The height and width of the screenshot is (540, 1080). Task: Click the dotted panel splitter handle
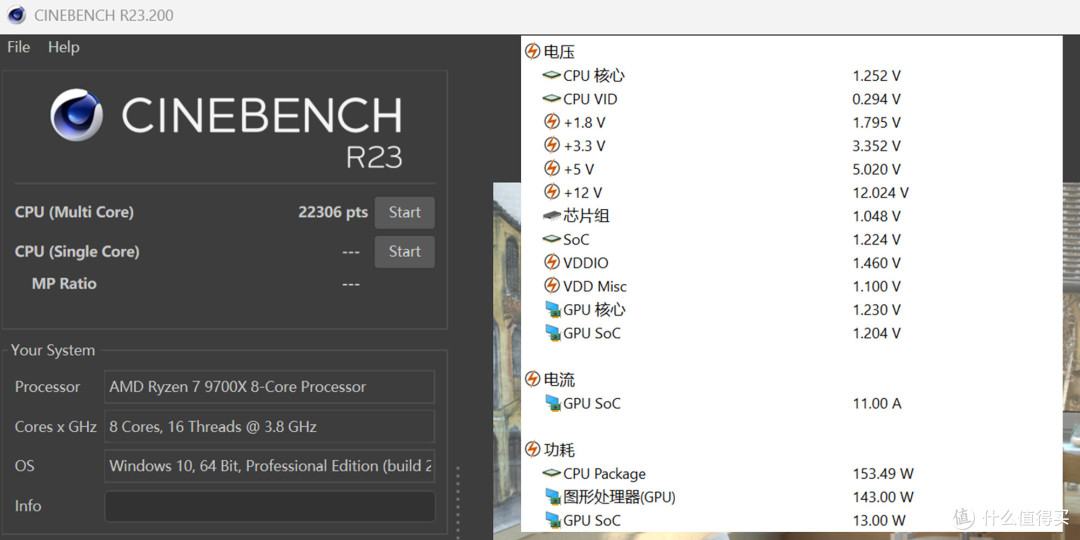point(458,503)
